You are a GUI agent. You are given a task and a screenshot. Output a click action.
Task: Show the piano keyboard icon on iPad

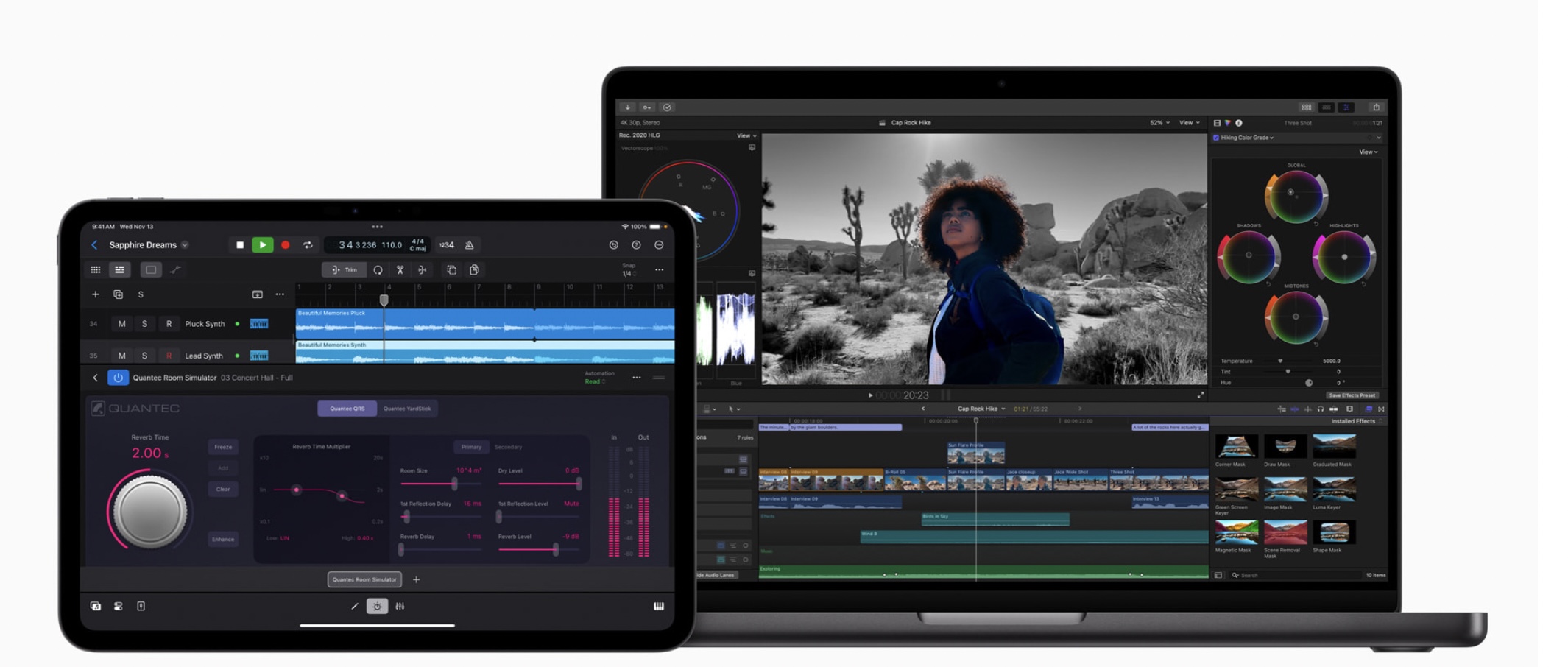click(x=659, y=606)
